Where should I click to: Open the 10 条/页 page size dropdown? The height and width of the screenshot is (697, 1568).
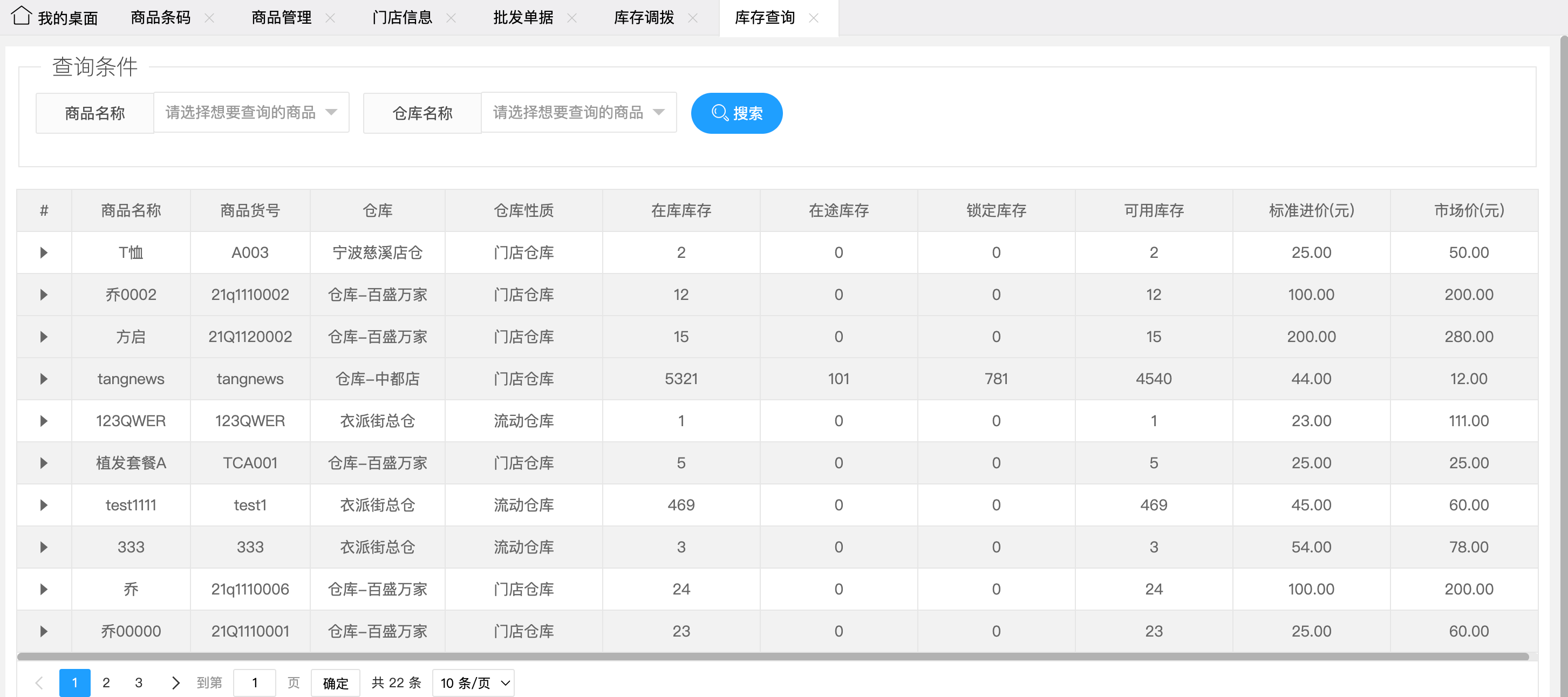click(473, 683)
